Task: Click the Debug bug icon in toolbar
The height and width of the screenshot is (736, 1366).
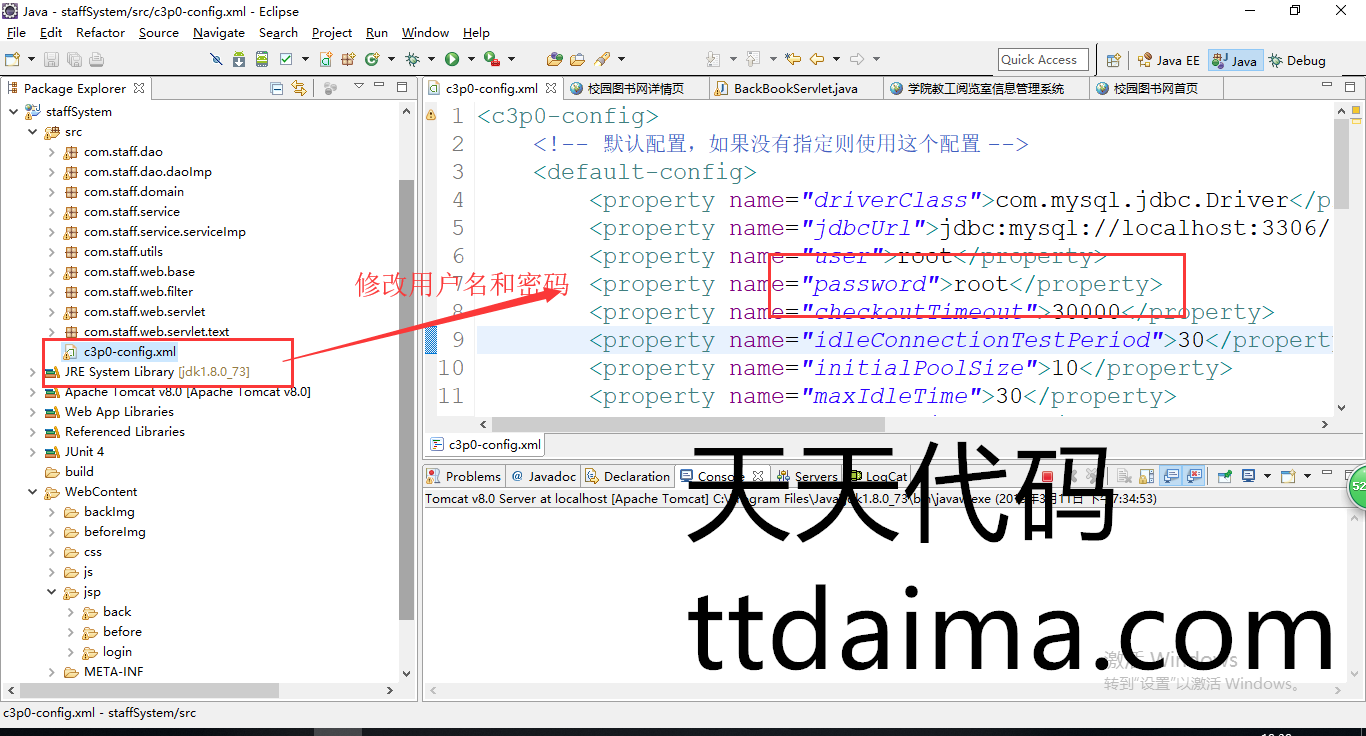Action: click(x=412, y=60)
